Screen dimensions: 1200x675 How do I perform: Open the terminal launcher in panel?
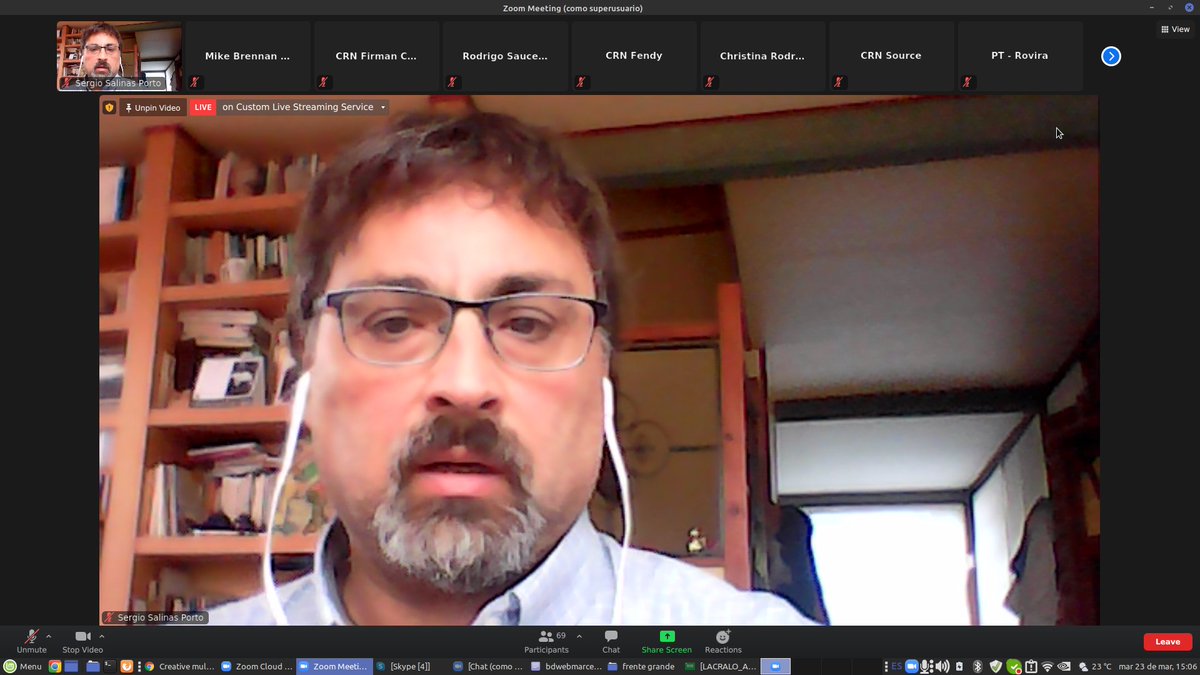110,666
